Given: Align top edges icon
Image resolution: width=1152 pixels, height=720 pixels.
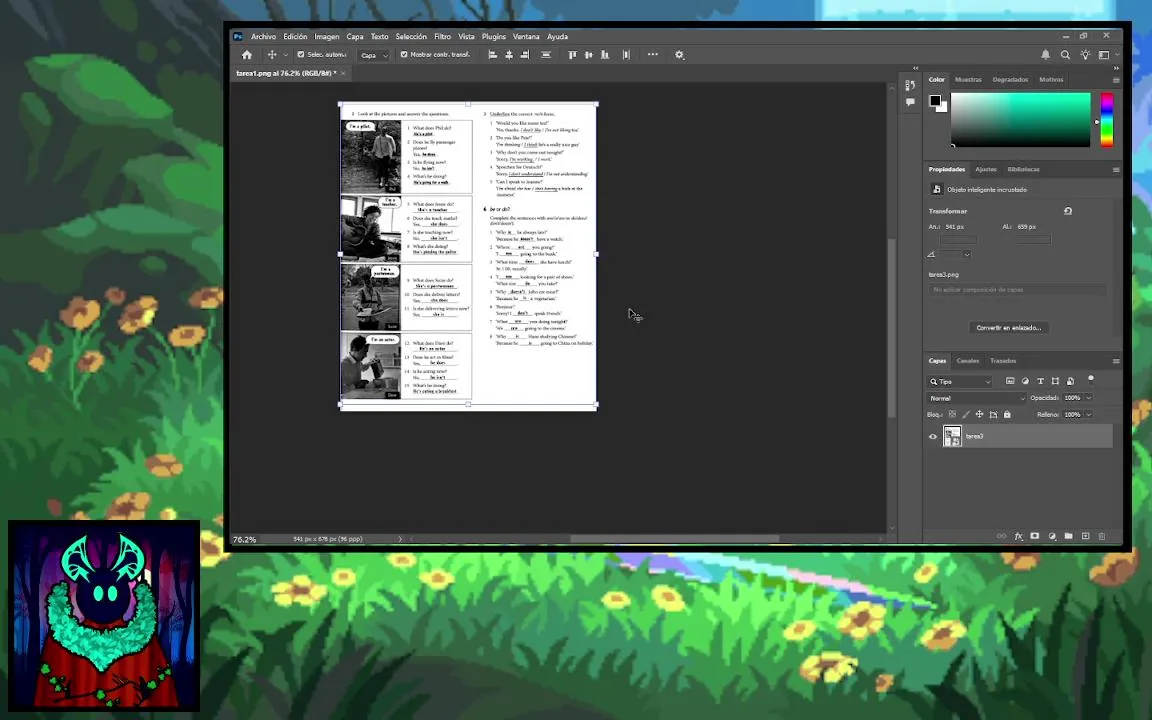Looking at the screenshot, I should pos(572,55).
